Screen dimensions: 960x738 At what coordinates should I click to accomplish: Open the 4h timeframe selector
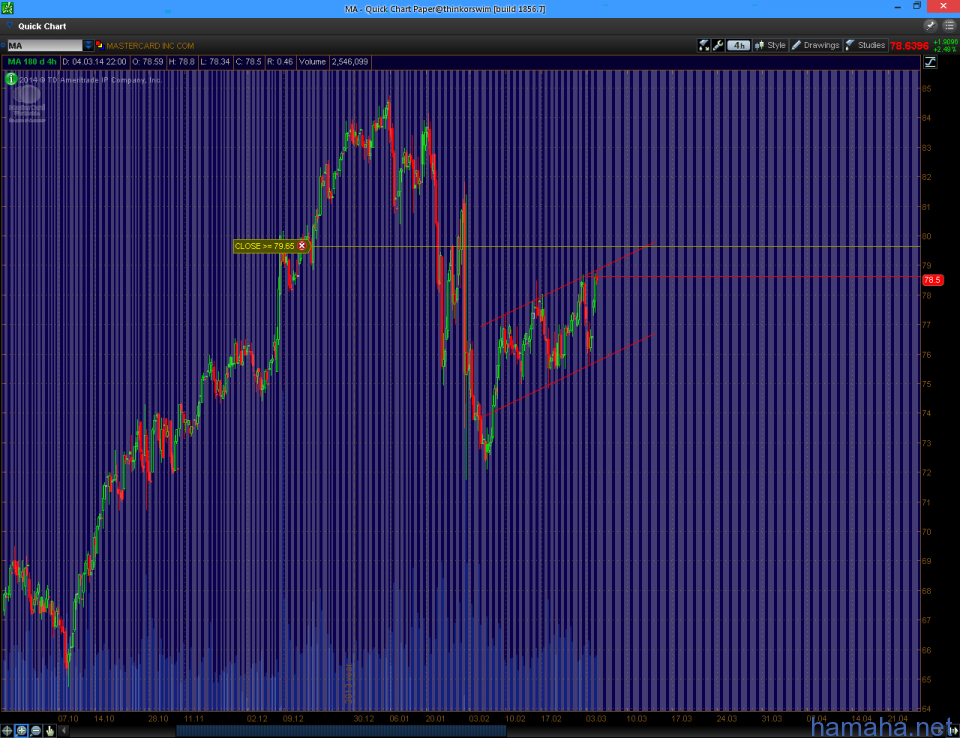(x=738, y=45)
